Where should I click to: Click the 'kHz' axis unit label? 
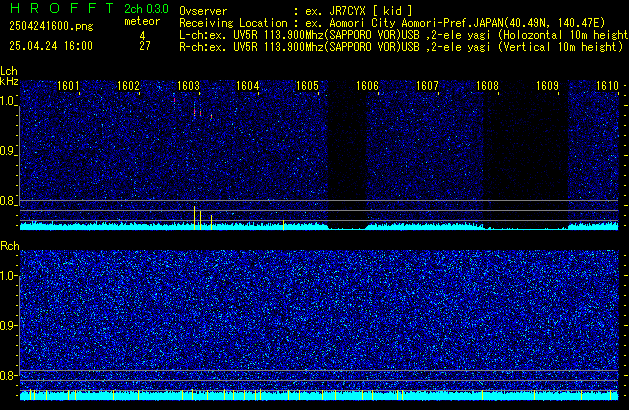pos(9,81)
